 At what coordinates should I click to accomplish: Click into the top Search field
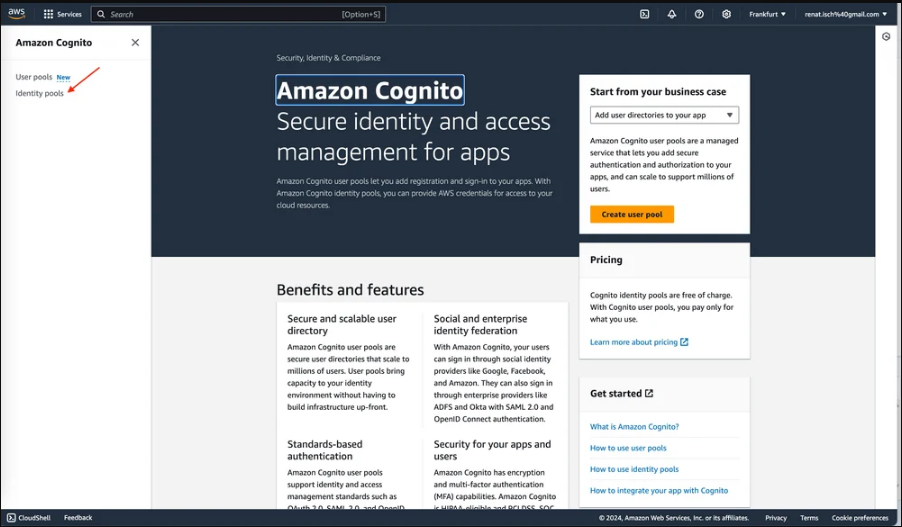click(238, 14)
